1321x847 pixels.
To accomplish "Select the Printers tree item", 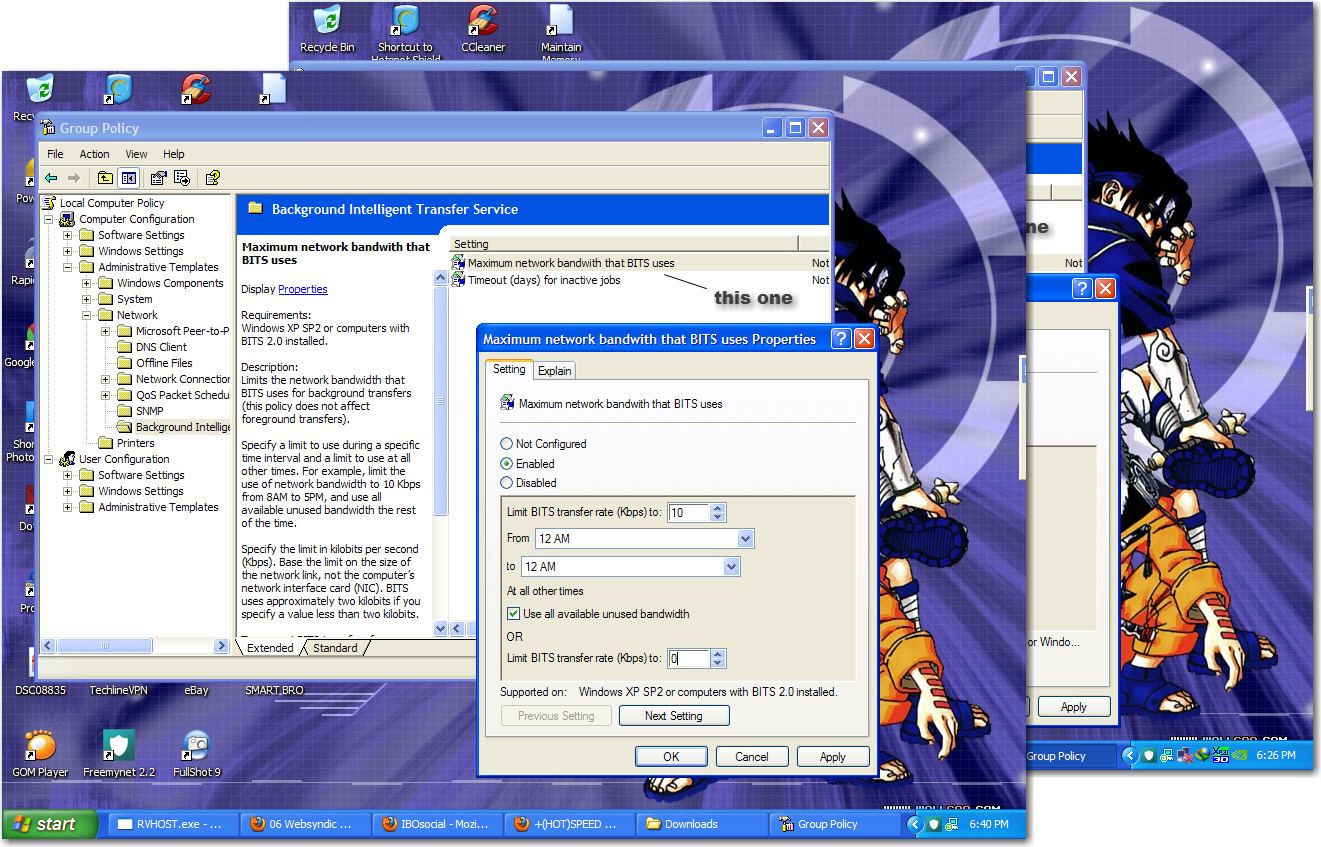I will pos(135,443).
